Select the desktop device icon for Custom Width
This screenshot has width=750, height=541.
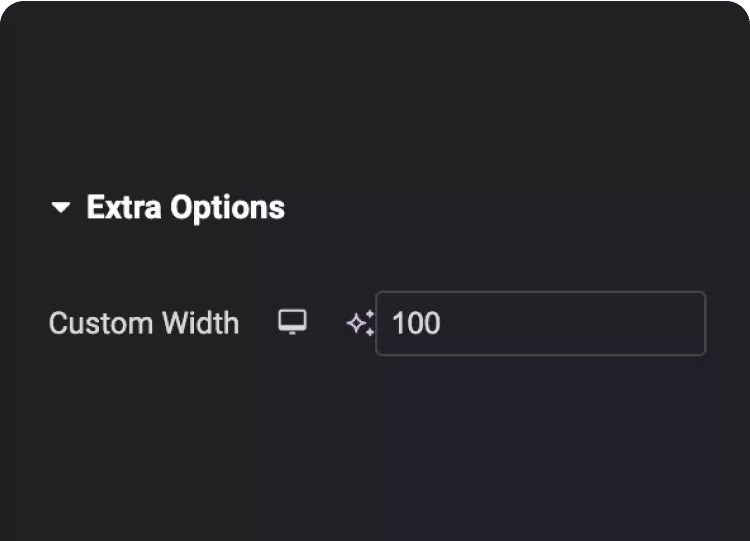[292, 322]
